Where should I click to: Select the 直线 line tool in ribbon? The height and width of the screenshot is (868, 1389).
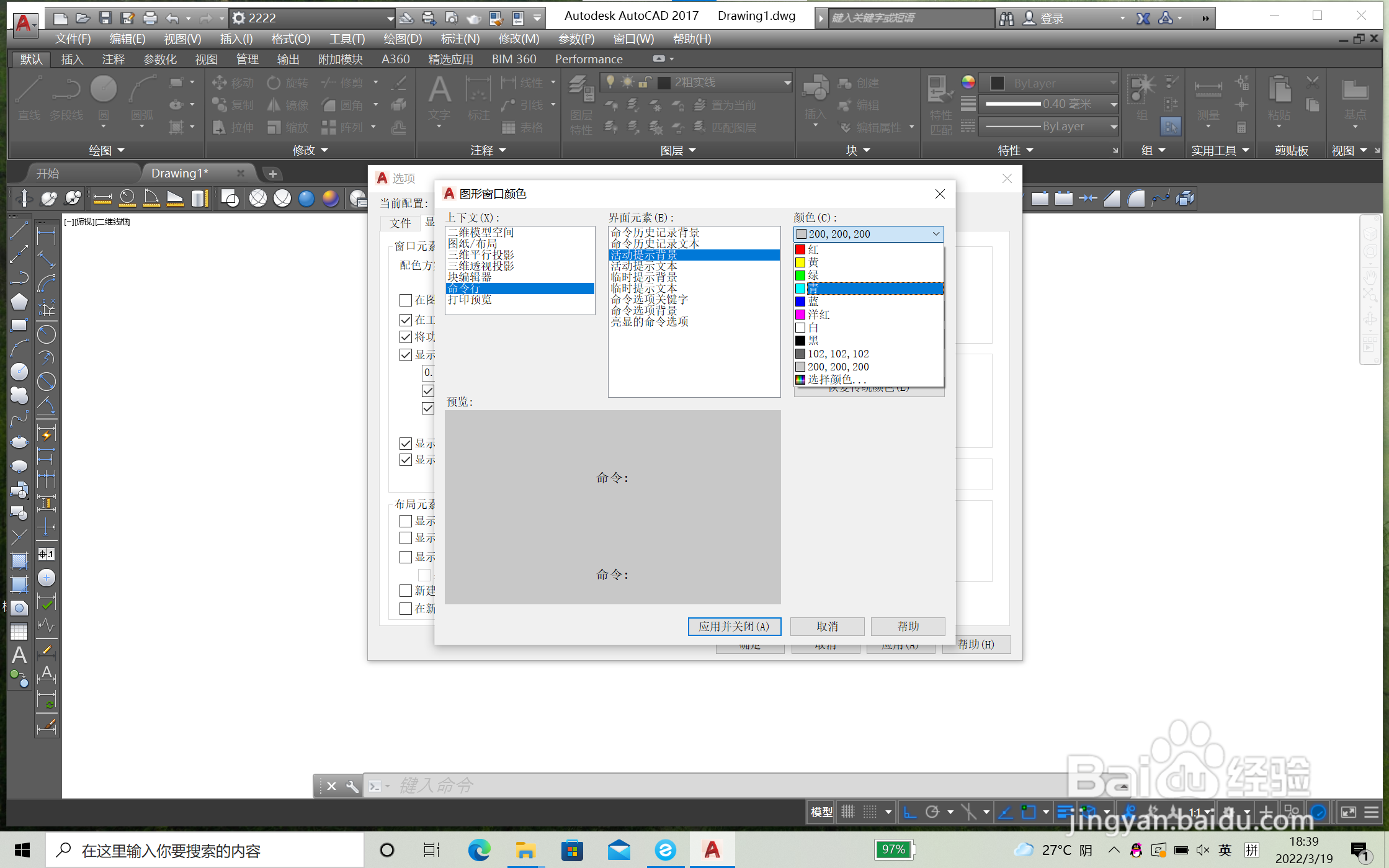(x=29, y=98)
